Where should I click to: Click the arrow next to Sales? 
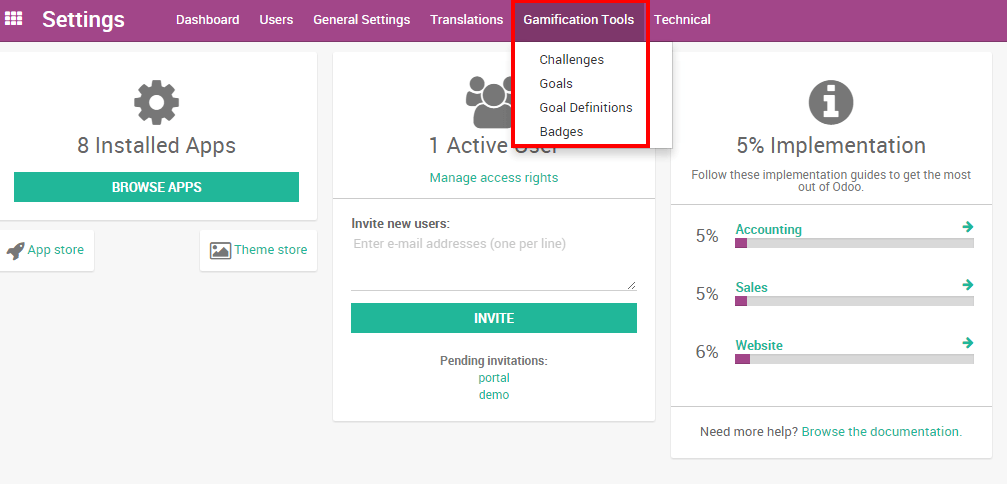click(967, 285)
